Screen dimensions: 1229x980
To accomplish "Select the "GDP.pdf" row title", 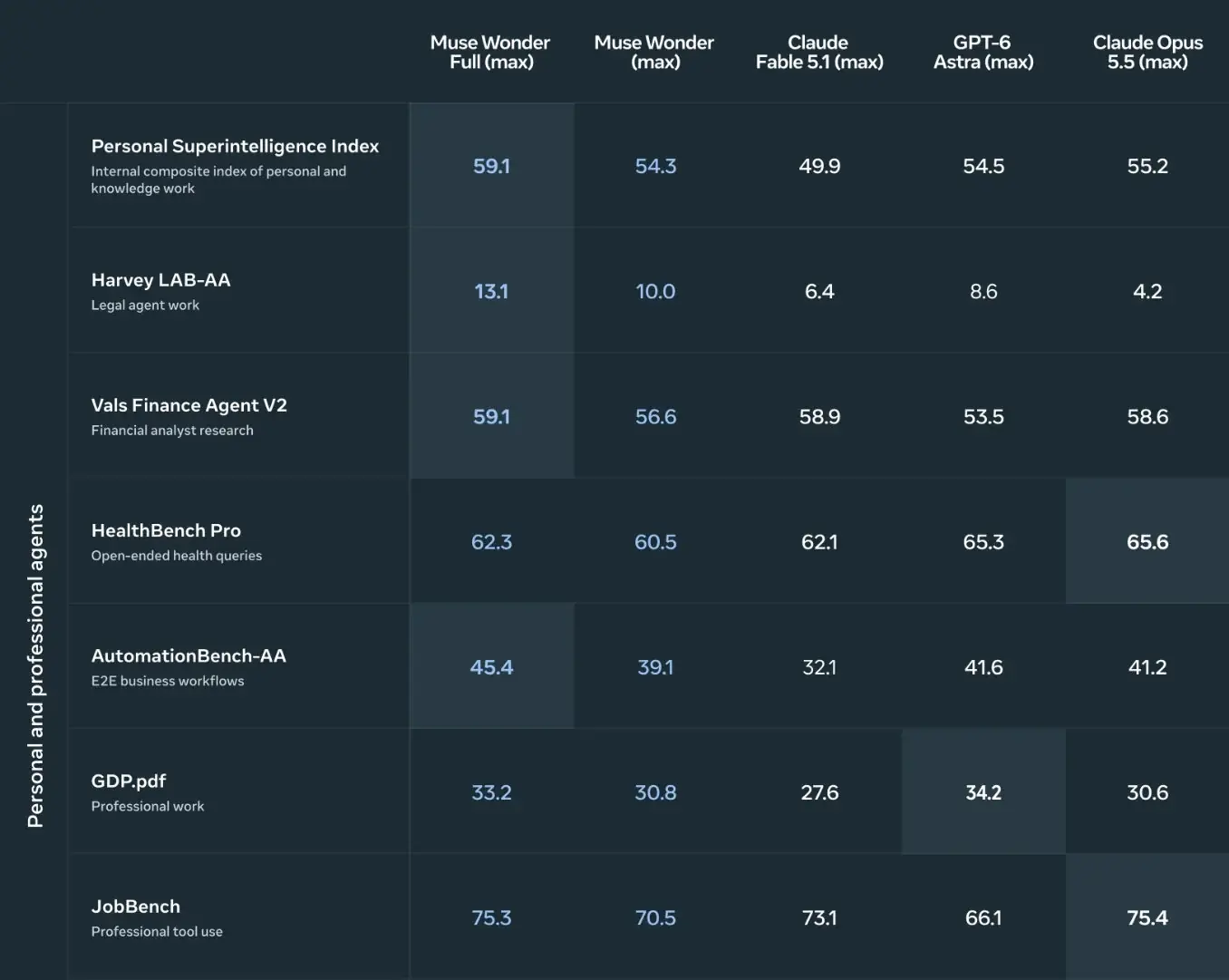I will (x=128, y=781).
